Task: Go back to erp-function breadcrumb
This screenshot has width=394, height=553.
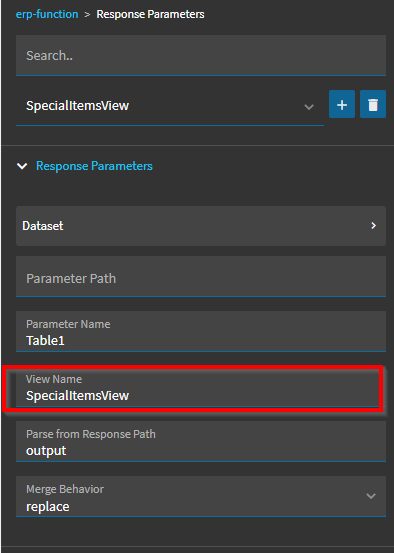Action: coord(47,14)
